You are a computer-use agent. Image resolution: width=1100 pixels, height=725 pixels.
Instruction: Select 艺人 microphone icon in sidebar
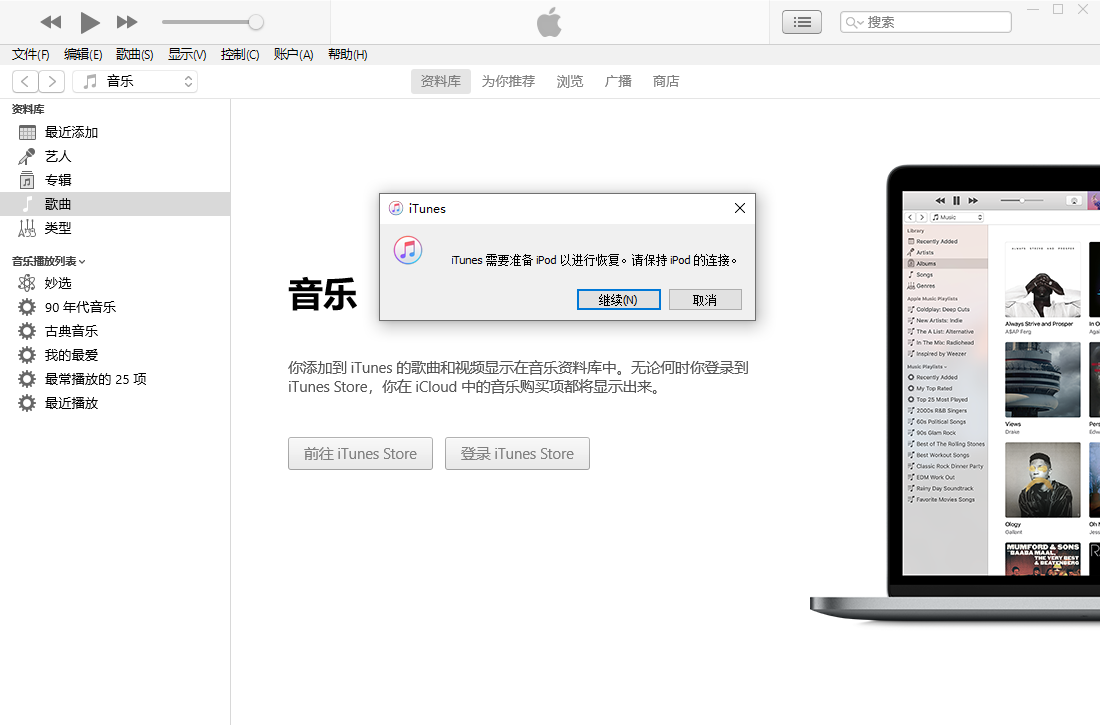pyautogui.click(x=27, y=156)
